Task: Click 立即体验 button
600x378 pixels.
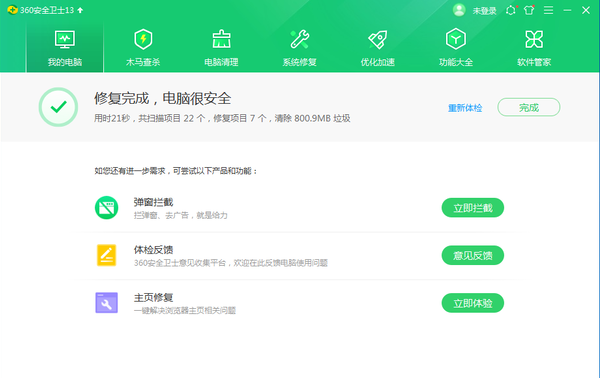Action: coord(473,303)
